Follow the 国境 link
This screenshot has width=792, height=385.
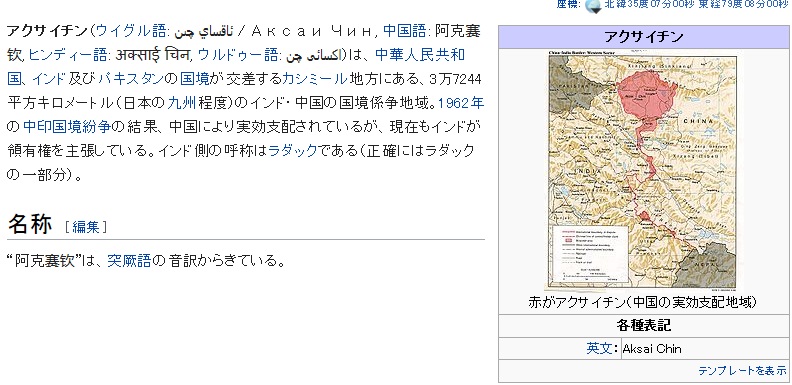pyautogui.click(x=194, y=78)
